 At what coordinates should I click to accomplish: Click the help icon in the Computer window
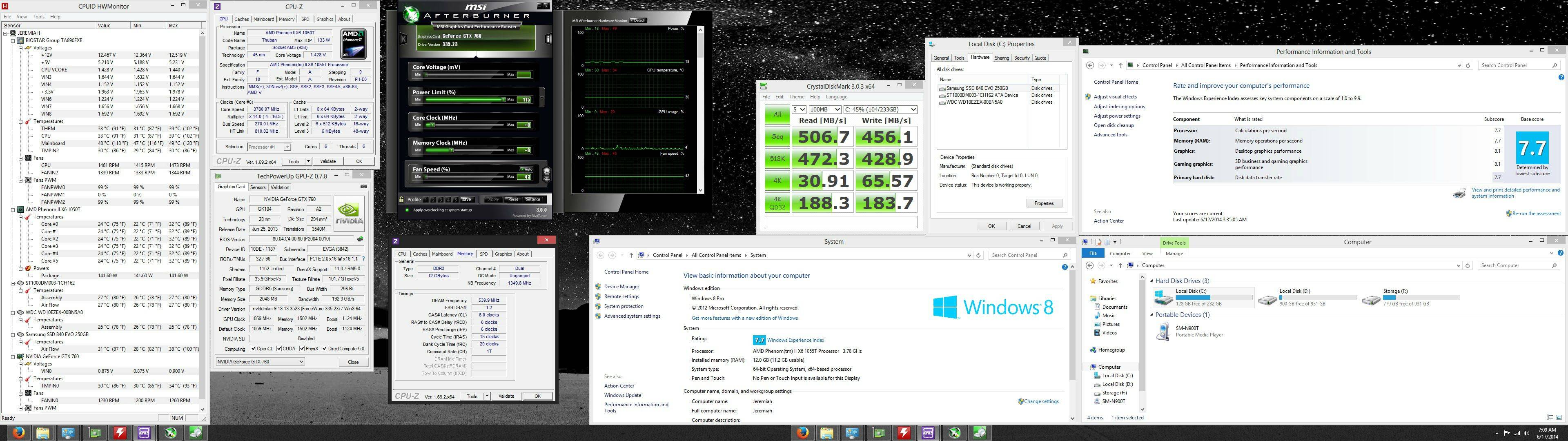(1560, 254)
